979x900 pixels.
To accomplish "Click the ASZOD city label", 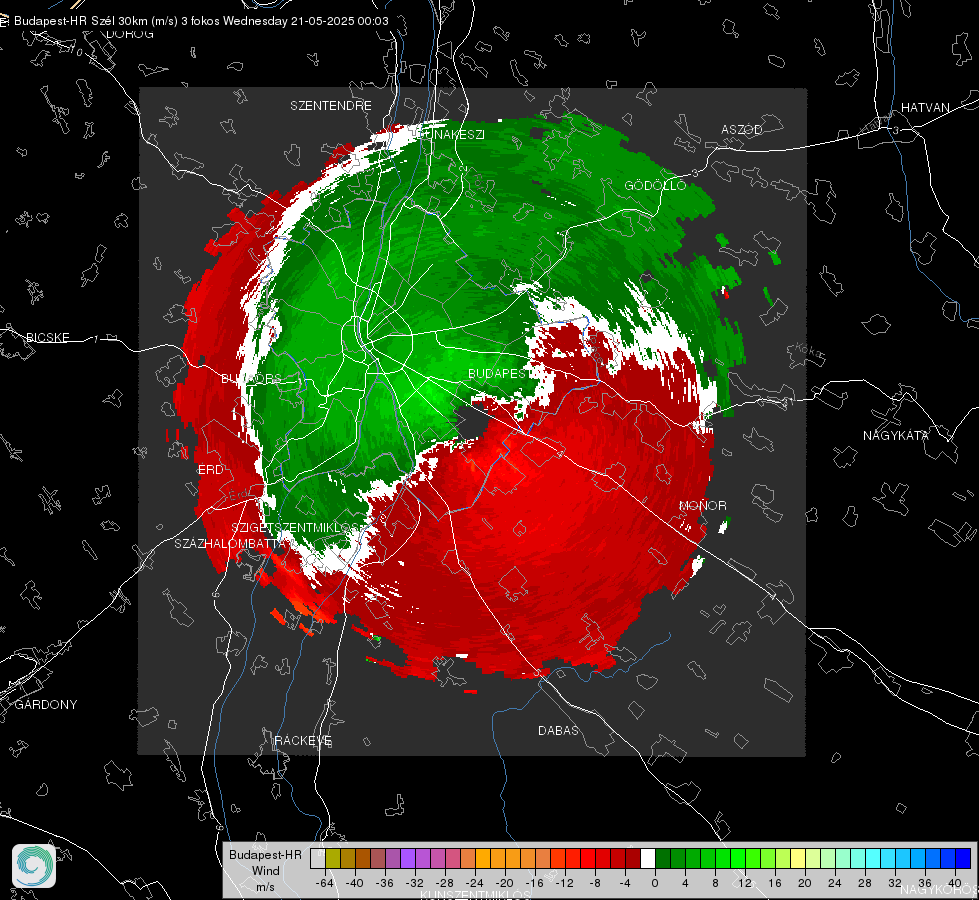I will [742, 129].
